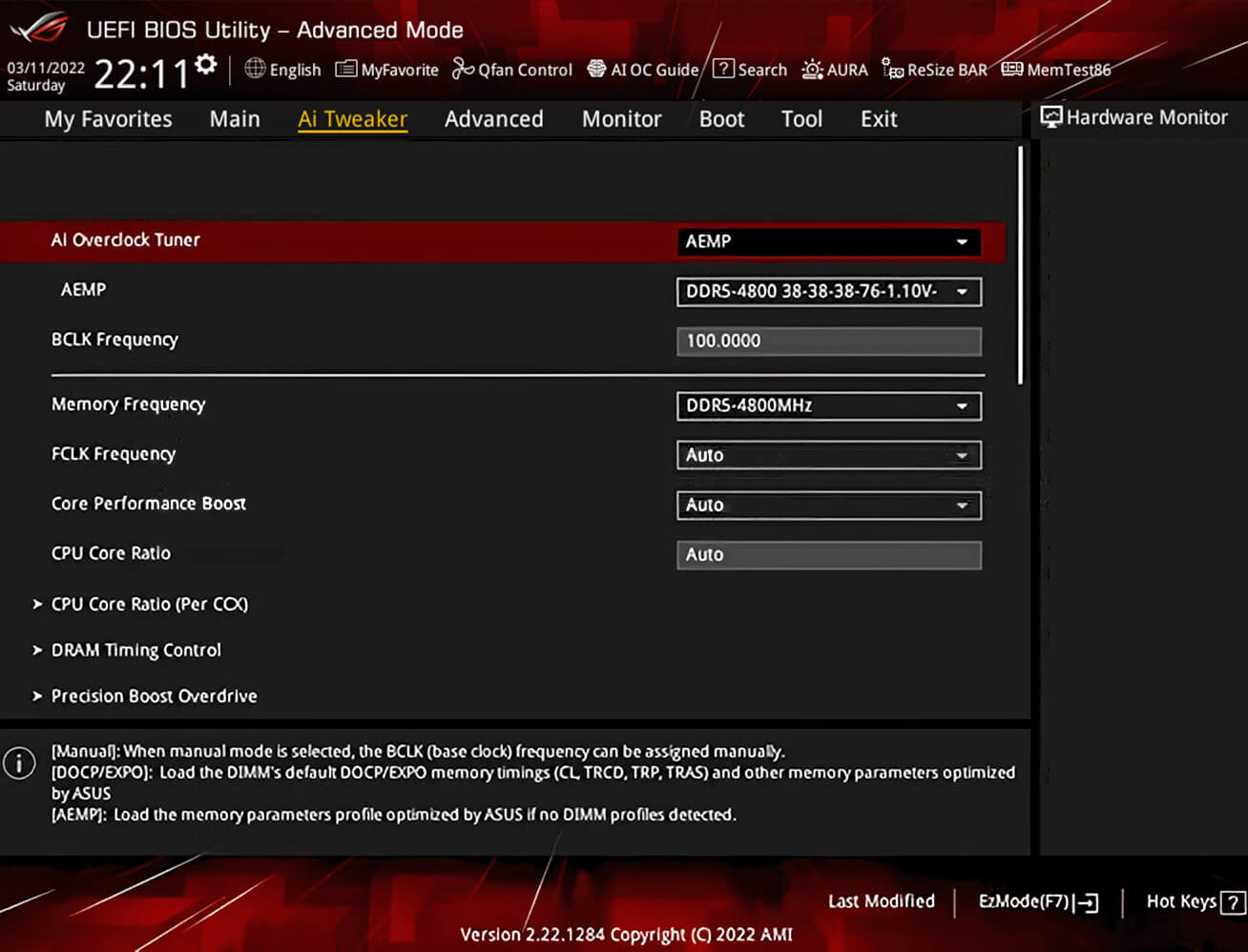Expand Precision Boost Overdrive submenu

pyautogui.click(x=145, y=695)
